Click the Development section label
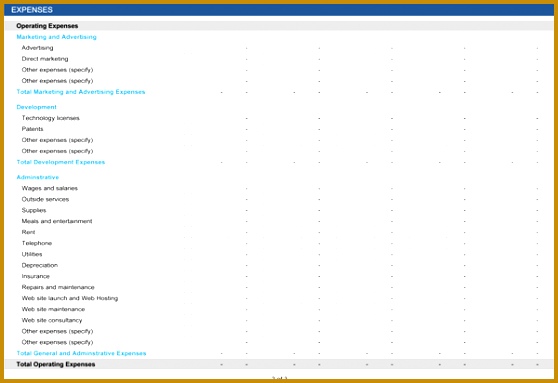 (36, 107)
